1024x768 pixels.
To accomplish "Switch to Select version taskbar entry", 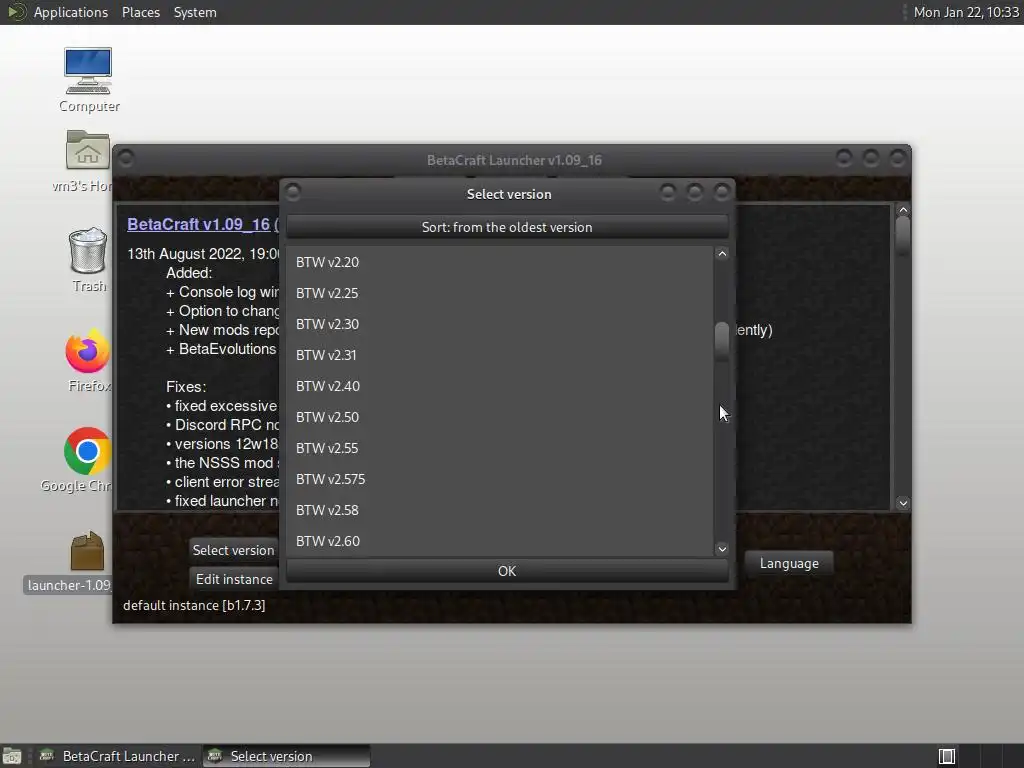I will tap(286, 756).
